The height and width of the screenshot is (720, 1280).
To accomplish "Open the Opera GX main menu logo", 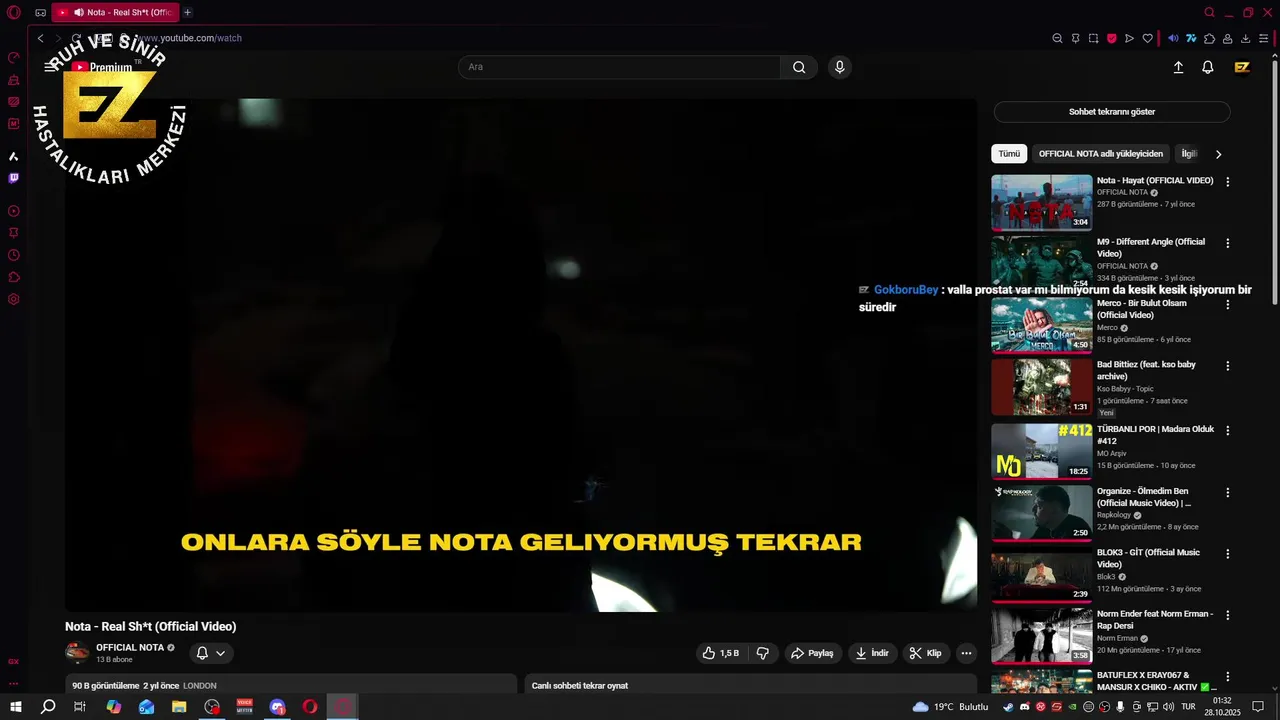I will point(14,13).
